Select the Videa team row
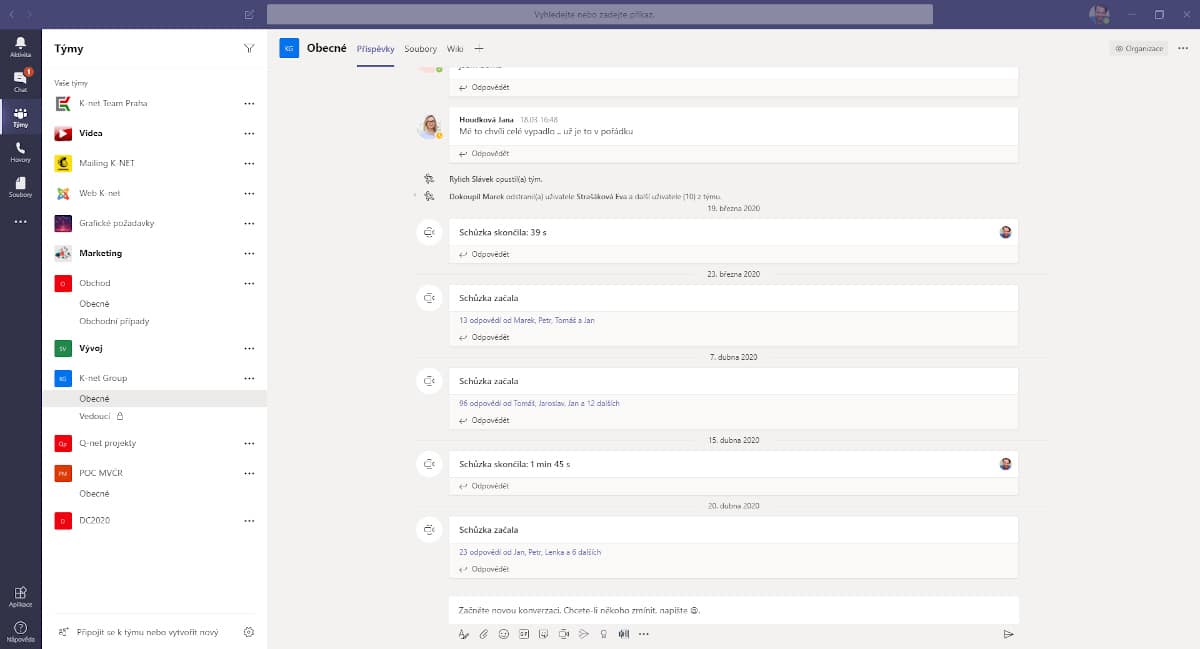1200x649 pixels. coord(154,133)
